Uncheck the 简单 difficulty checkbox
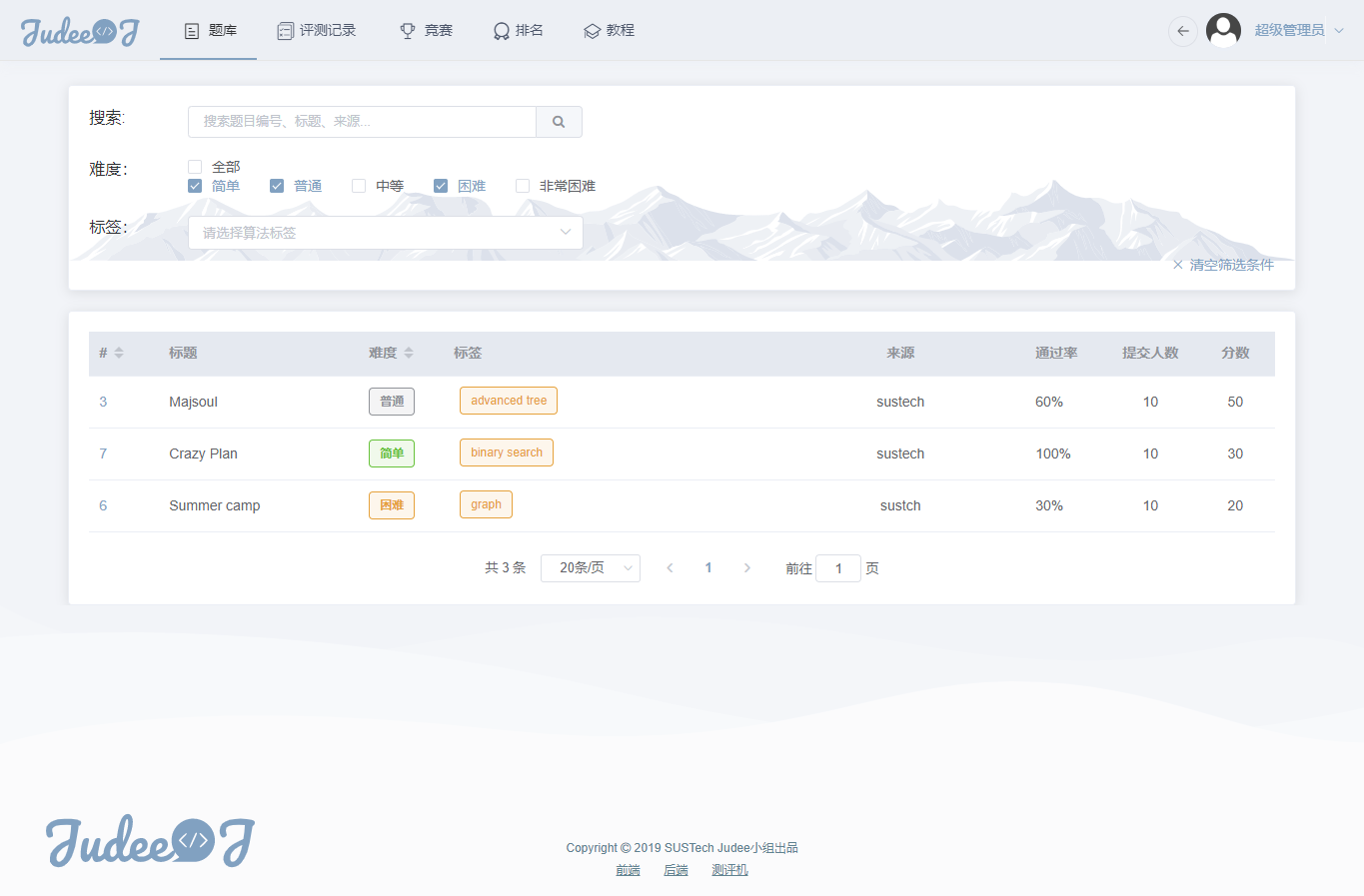 click(195, 185)
